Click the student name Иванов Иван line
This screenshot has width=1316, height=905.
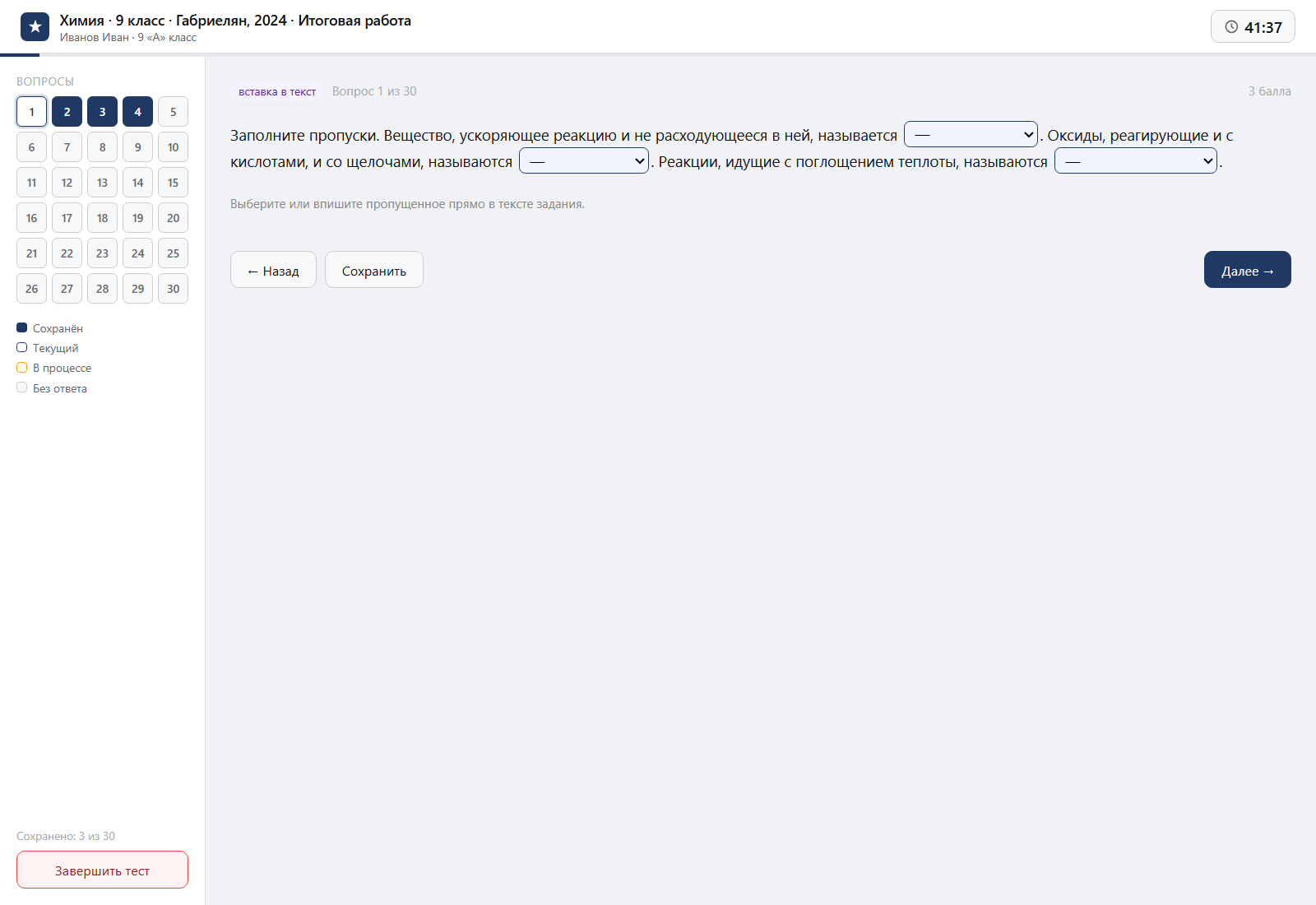(x=128, y=37)
